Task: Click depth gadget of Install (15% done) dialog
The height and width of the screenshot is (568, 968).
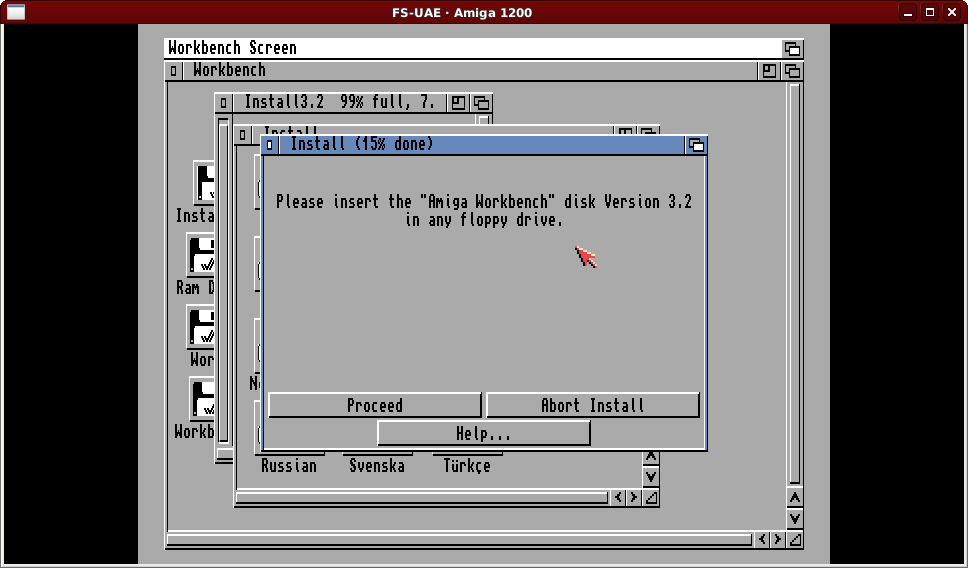Action: point(696,145)
